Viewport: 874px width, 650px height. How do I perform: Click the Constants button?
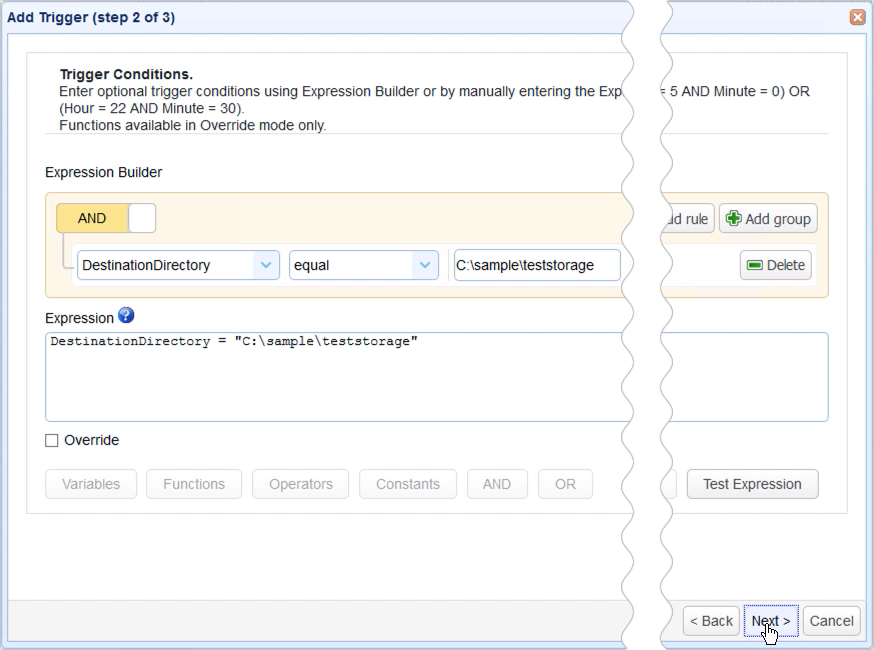tap(407, 484)
